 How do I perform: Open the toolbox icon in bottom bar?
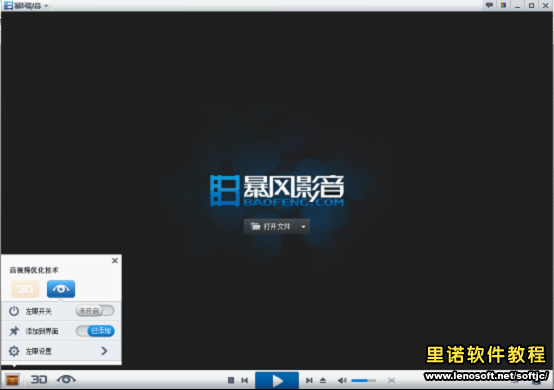(x=13, y=380)
